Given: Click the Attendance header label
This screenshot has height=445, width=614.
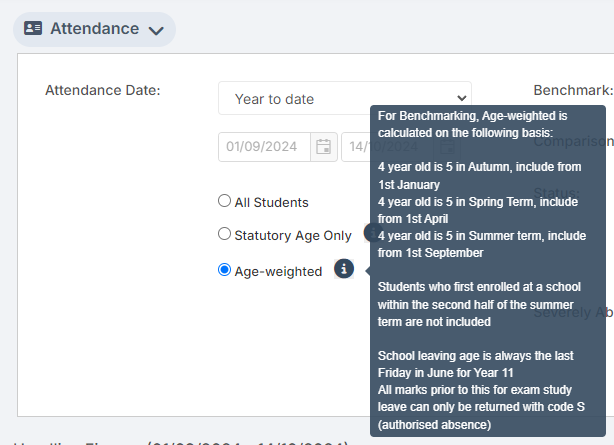Looking at the screenshot, I should tap(94, 28).
